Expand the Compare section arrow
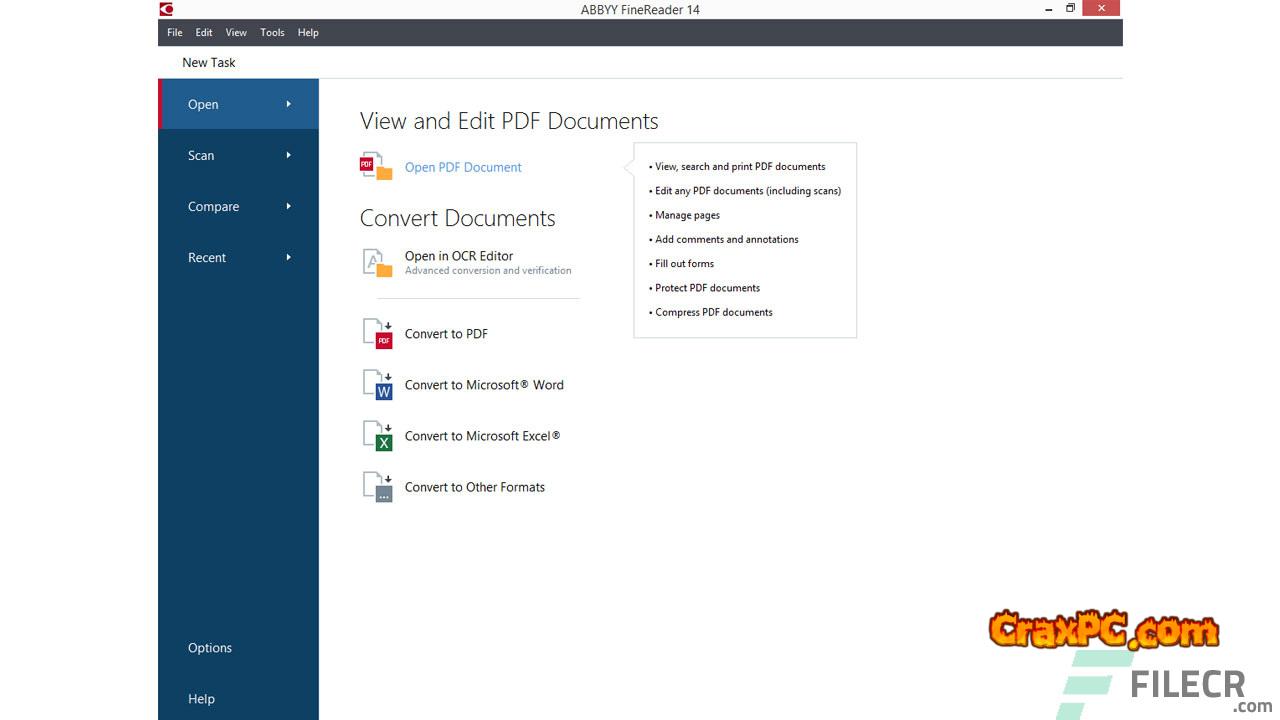 point(288,206)
